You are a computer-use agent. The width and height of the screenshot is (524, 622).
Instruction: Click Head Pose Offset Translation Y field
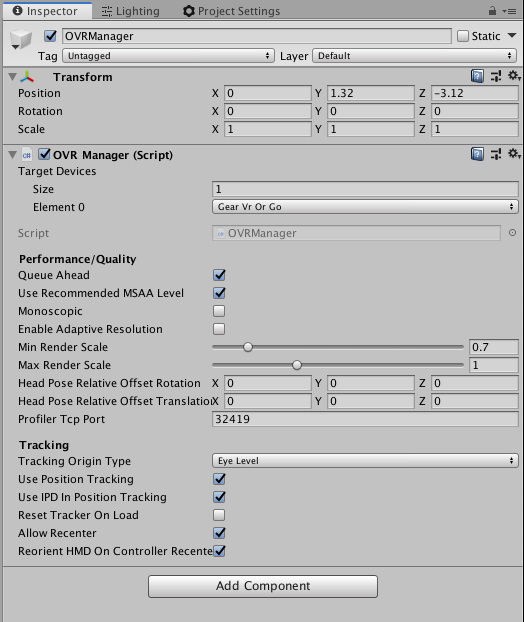[371, 401]
